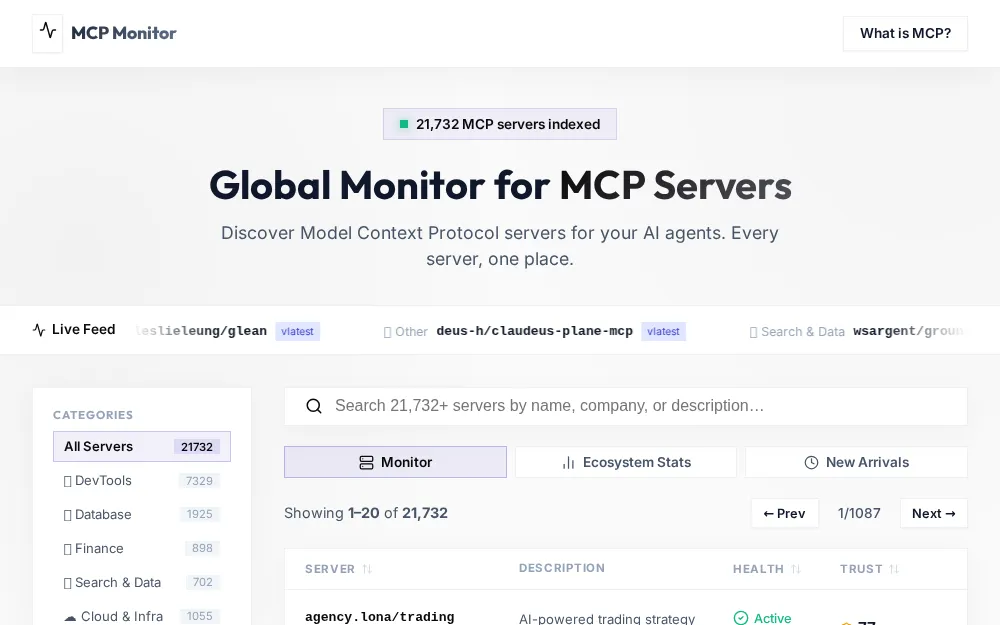Click the 21,732 MCP servers indexed badge

pos(499,124)
